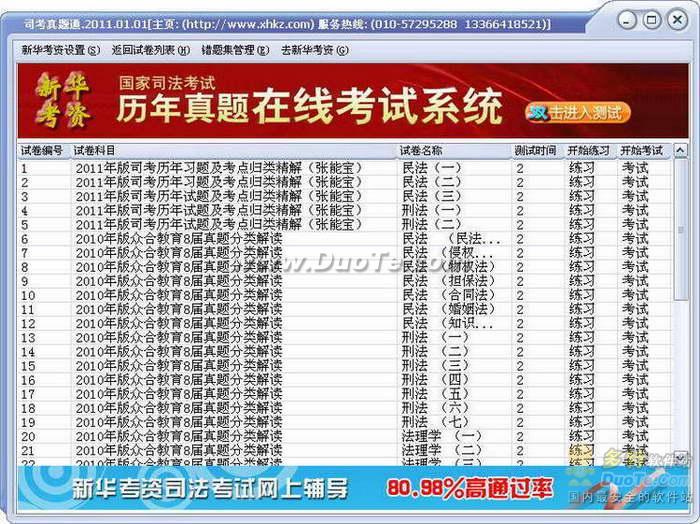Screen dimensions: 700x524
Task: Start 练习 for row 1 民法（一）
Action: [582, 168]
